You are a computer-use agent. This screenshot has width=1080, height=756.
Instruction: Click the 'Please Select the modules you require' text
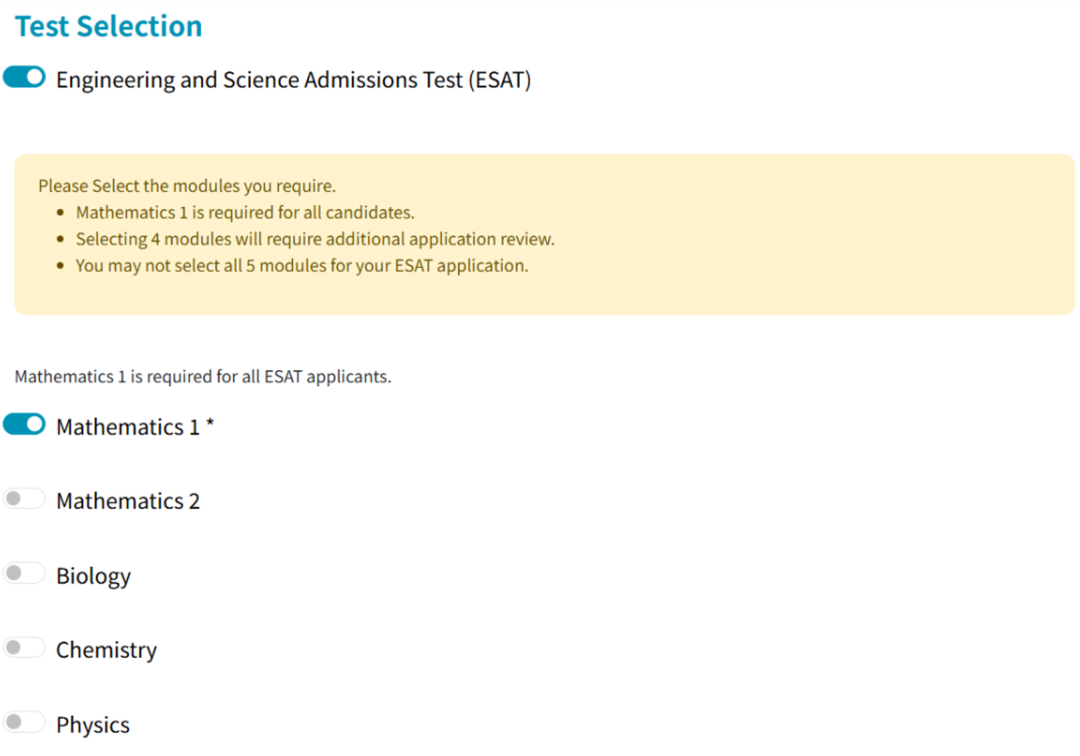pos(187,186)
